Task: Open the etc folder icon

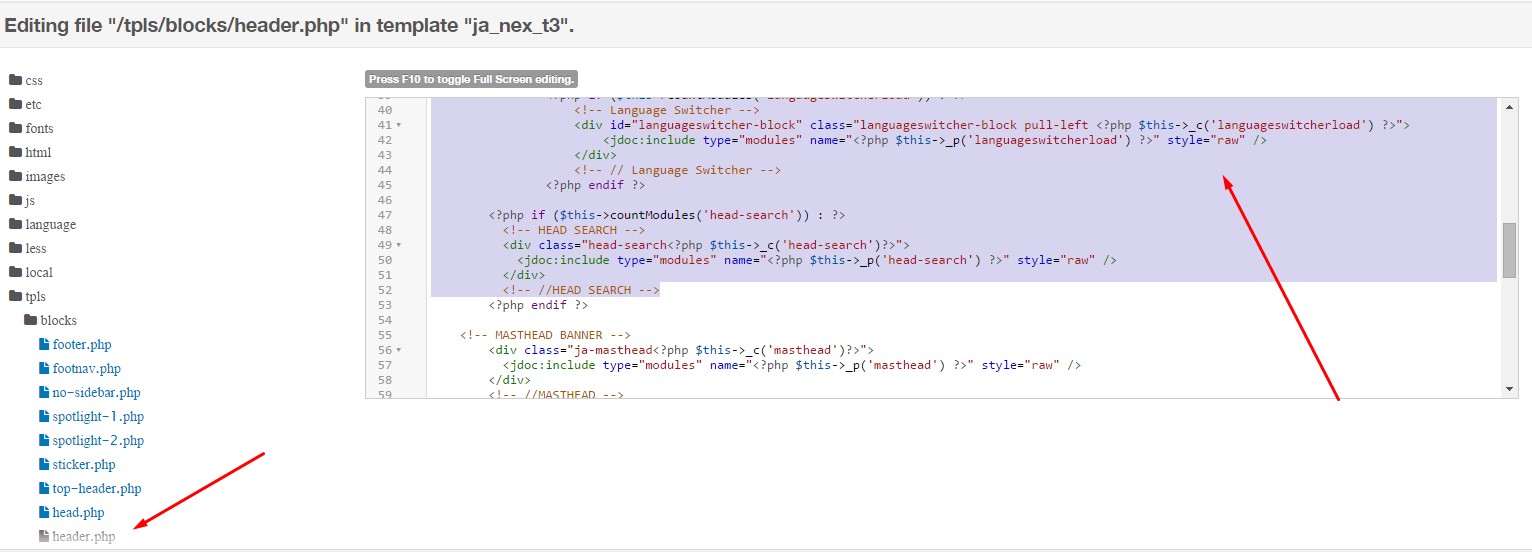Action: pyautogui.click(x=15, y=104)
